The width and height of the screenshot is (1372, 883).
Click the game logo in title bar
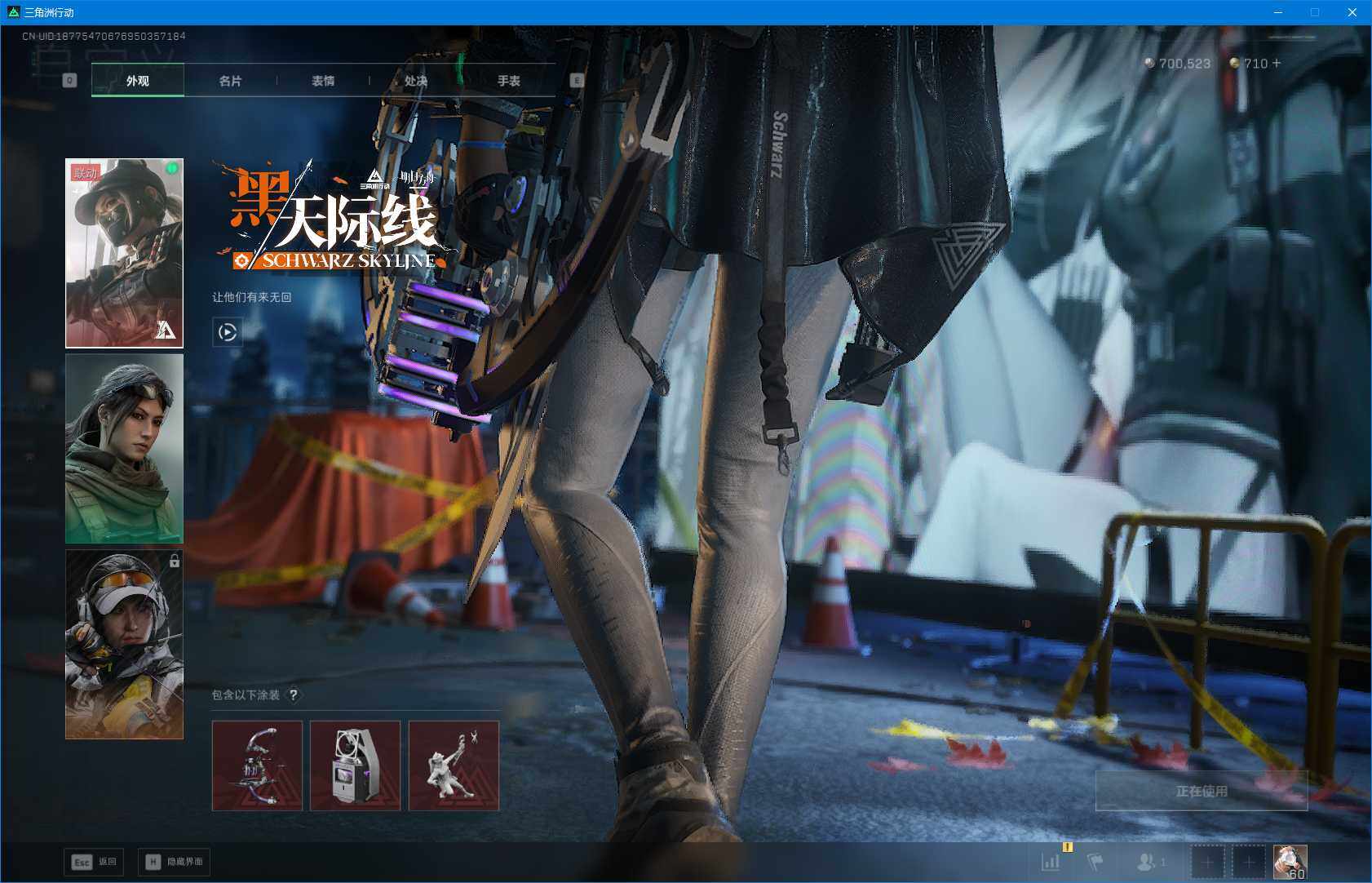point(13,12)
